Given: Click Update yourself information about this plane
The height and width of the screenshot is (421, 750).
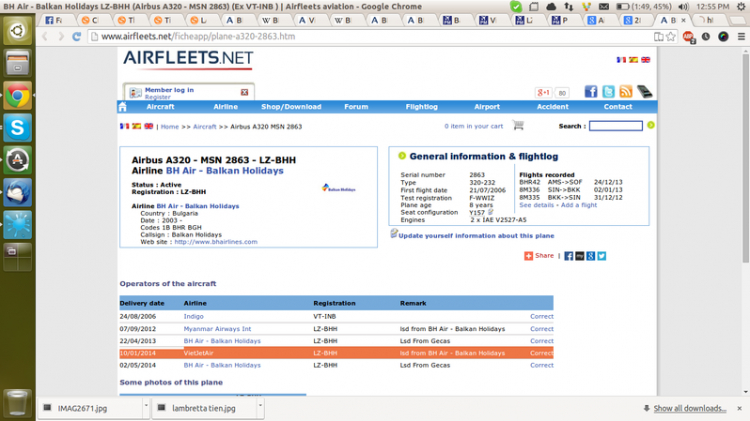Looking at the screenshot, I should click(x=476, y=236).
